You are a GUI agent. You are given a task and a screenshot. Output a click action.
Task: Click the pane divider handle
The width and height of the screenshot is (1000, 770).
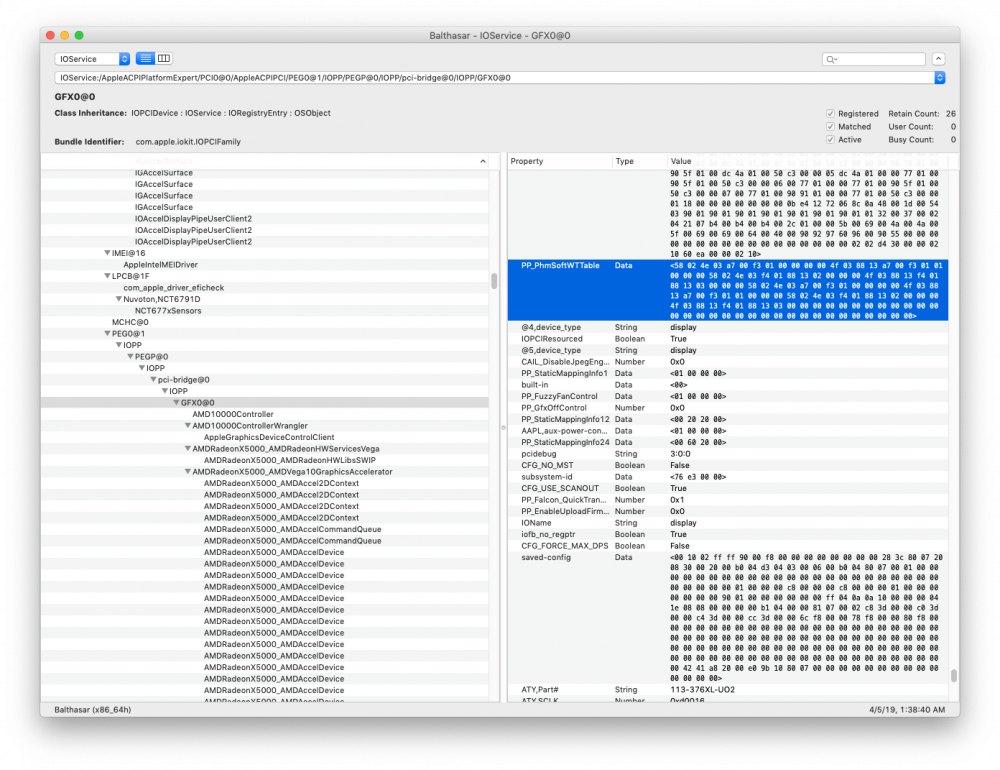point(503,428)
